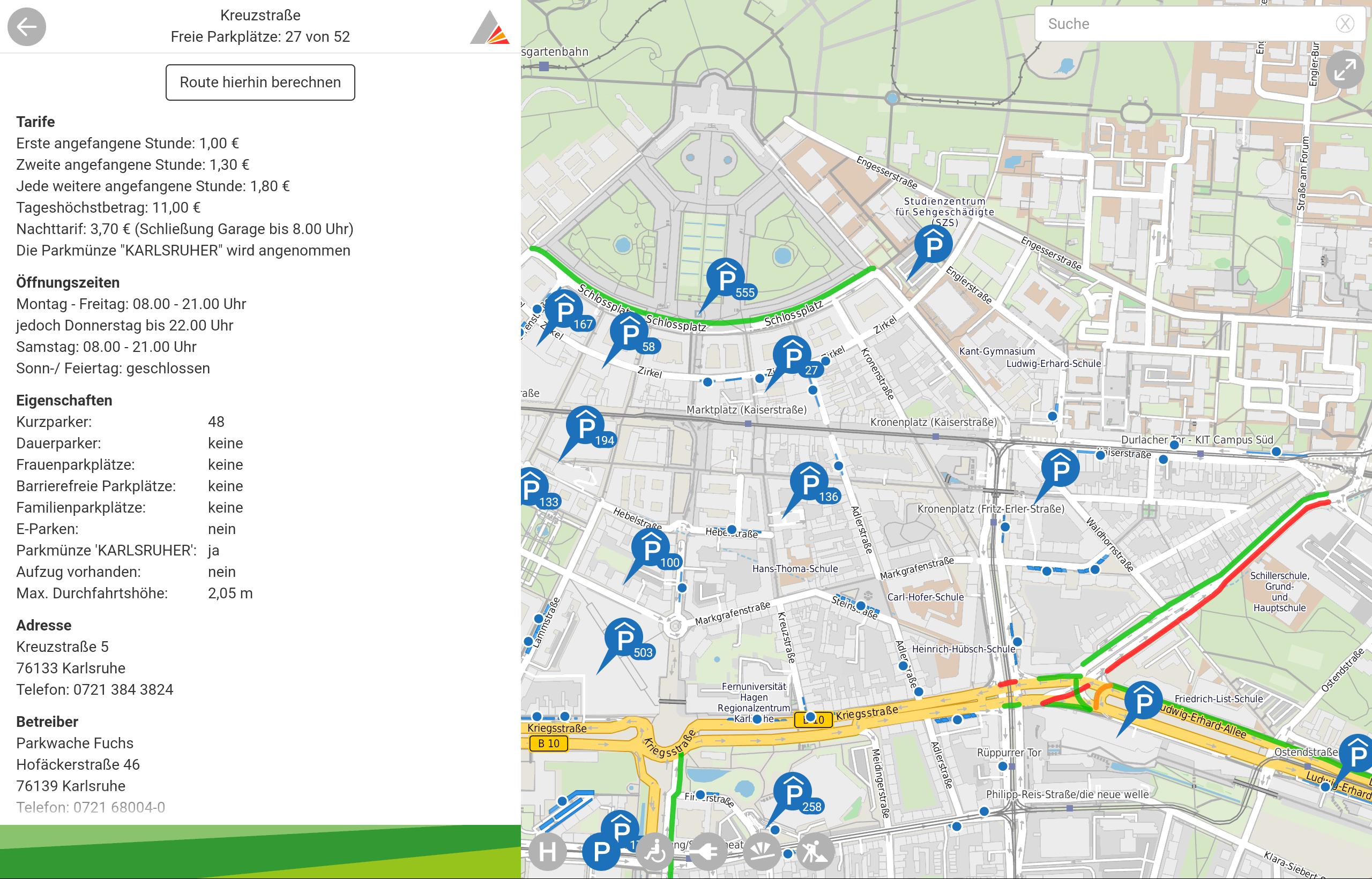Calculate route with 'Route hierhin berechnen'
The height and width of the screenshot is (879, 1372).
[260, 82]
